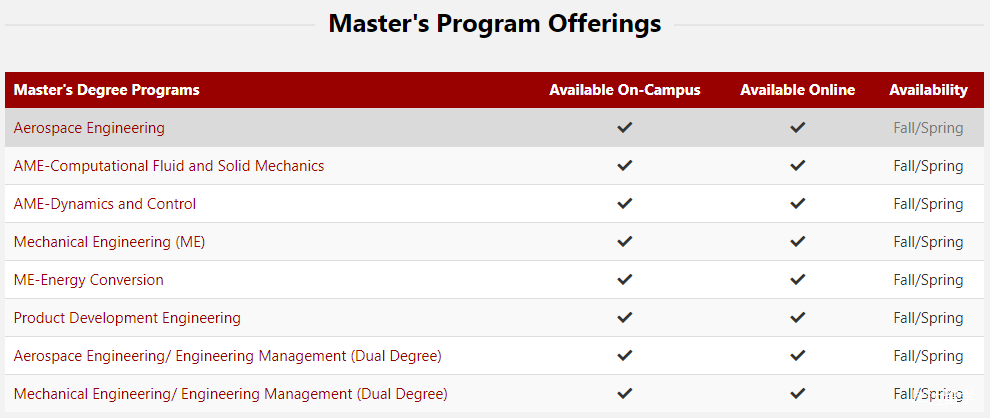
Task: Open Mechanical Engineering/Engineering Management dual degree link
Action: [x=230, y=394]
